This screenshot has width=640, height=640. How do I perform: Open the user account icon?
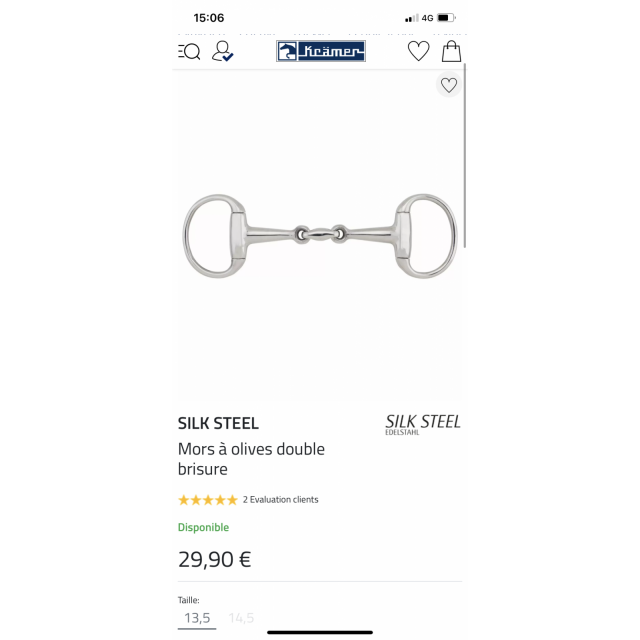(x=222, y=51)
